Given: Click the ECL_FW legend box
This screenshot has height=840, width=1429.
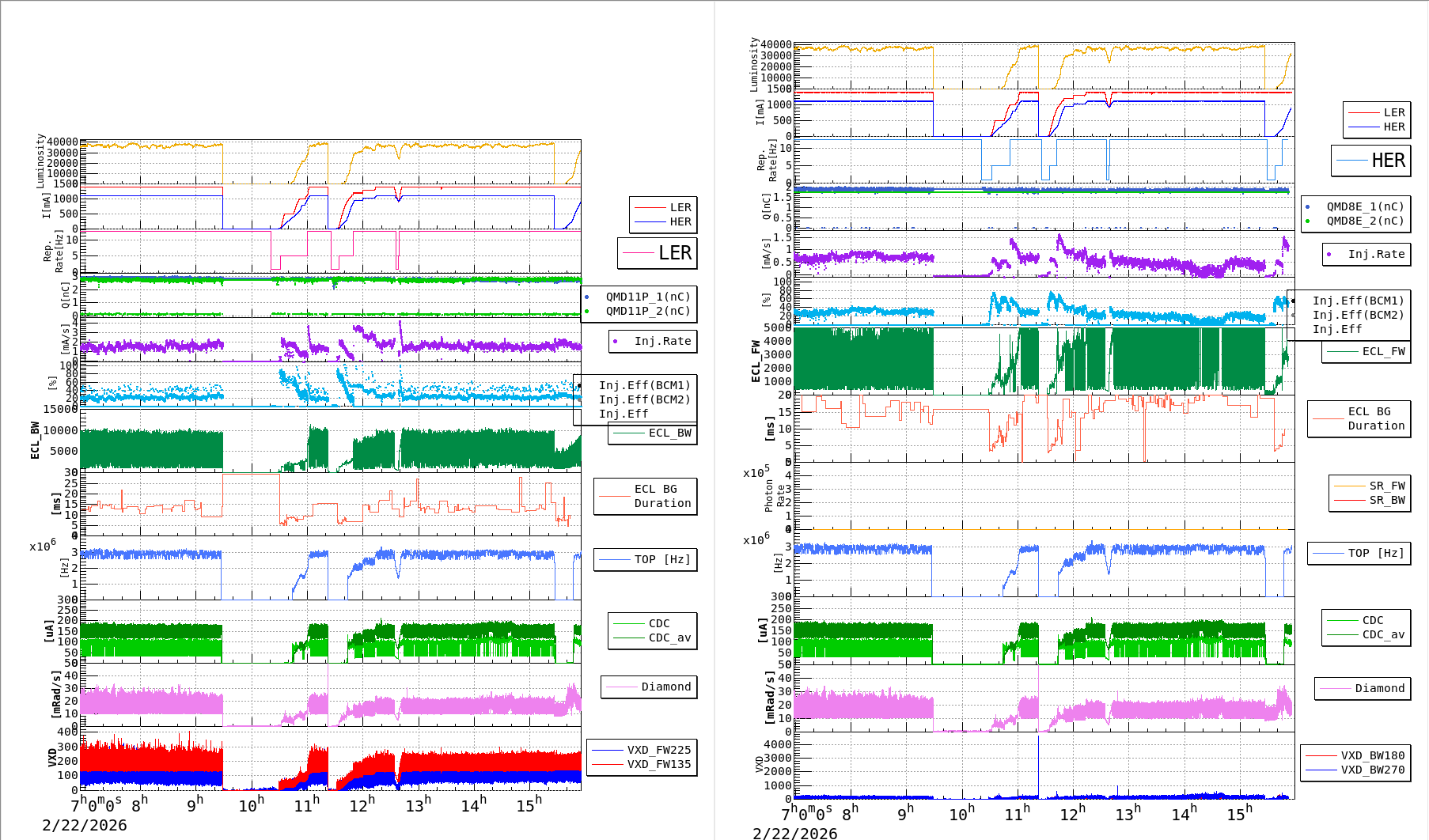Looking at the screenshot, I should (1366, 351).
